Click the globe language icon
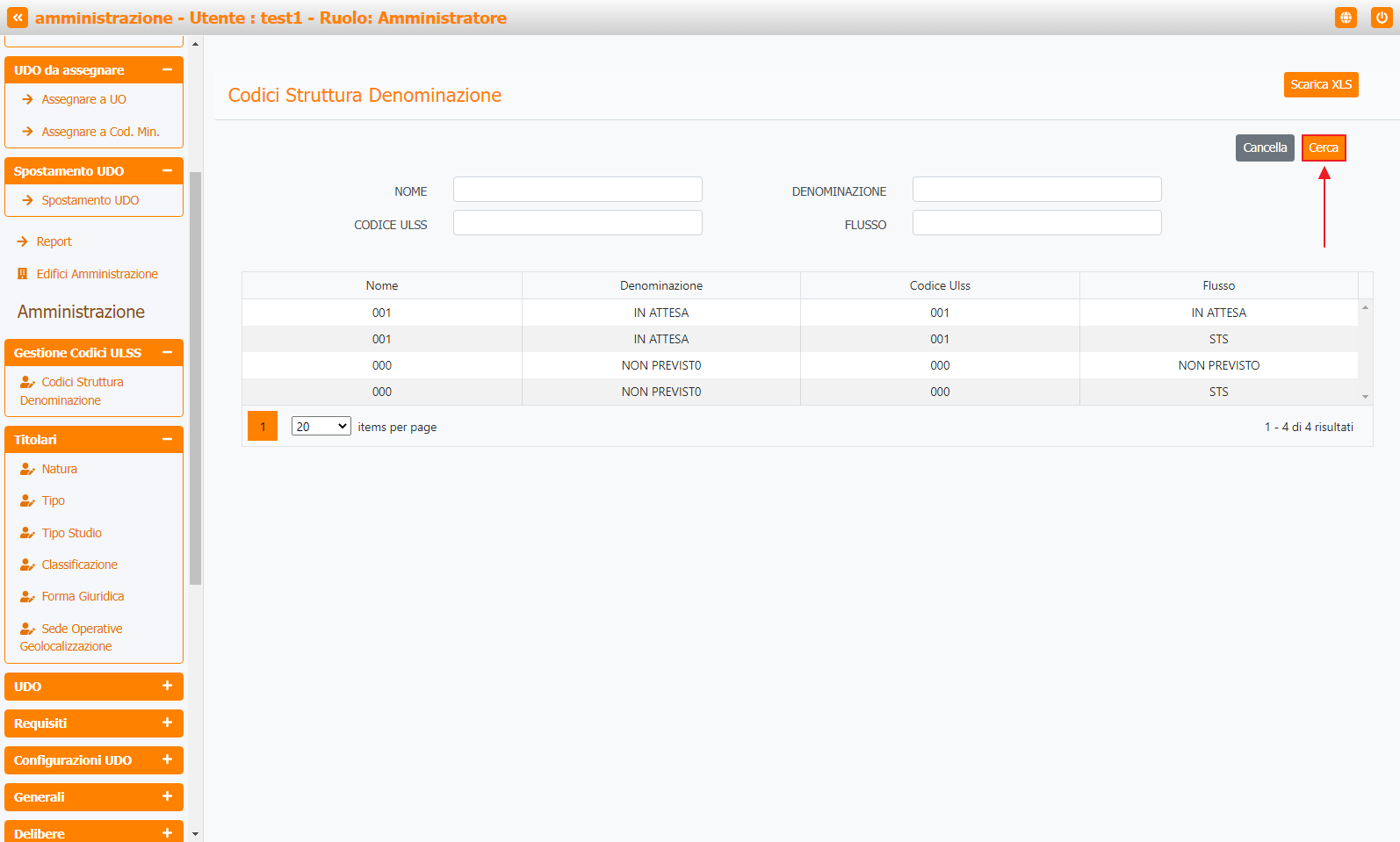The width and height of the screenshot is (1400, 842). (1346, 18)
